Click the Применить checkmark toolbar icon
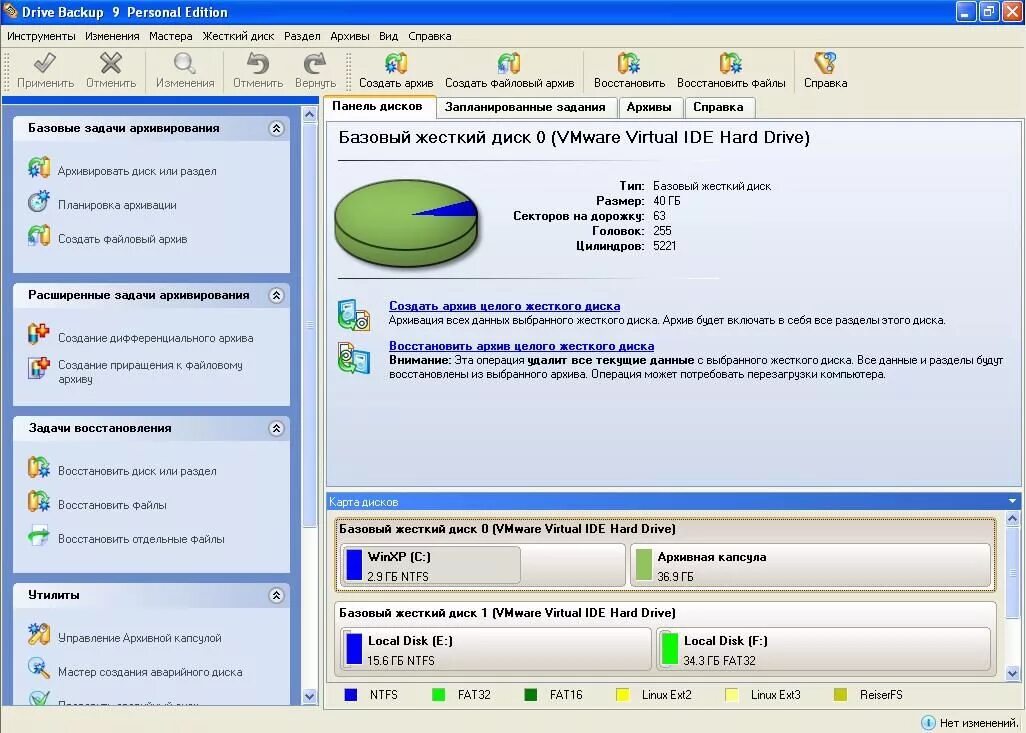This screenshot has height=733, width=1026. pyautogui.click(x=44, y=63)
